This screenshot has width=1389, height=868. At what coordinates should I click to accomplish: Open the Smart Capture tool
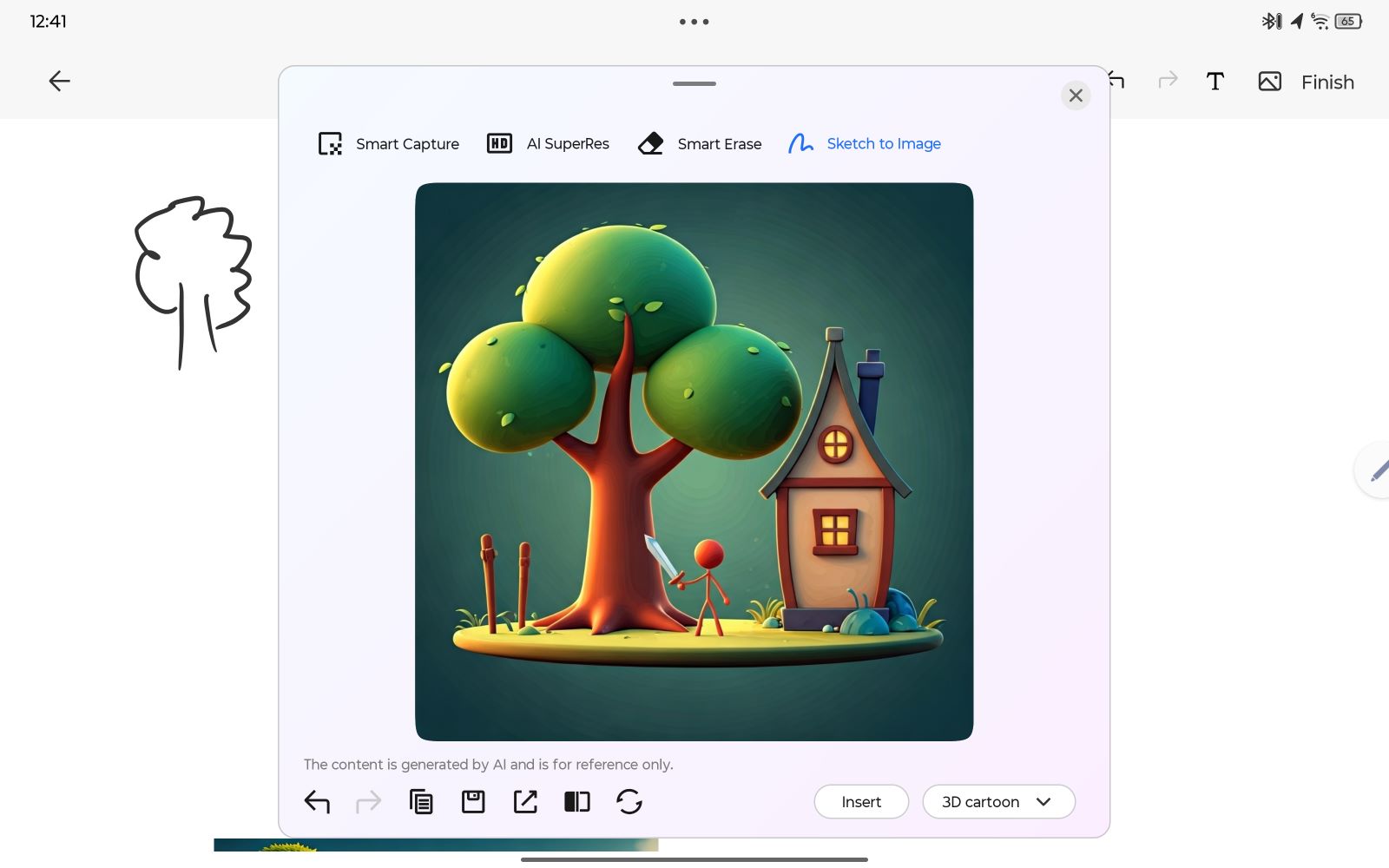(x=389, y=144)
